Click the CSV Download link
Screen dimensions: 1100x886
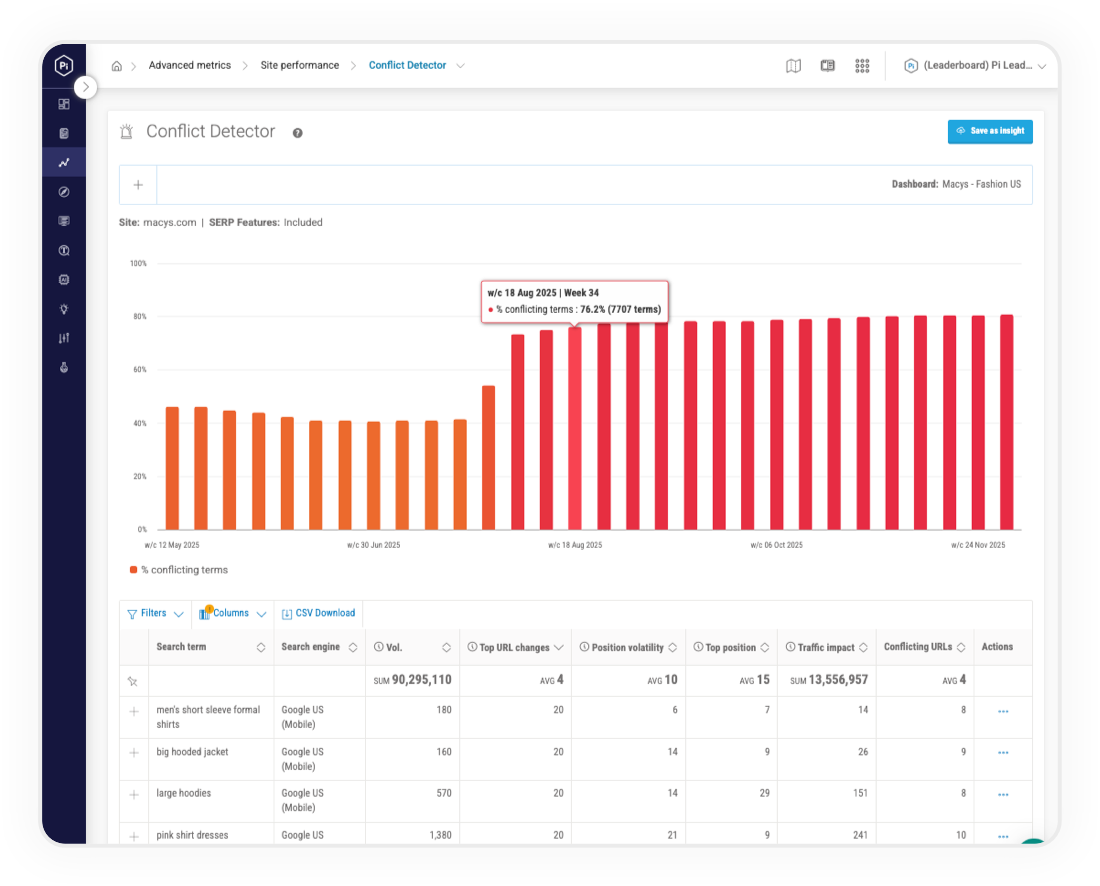[318, 613]
